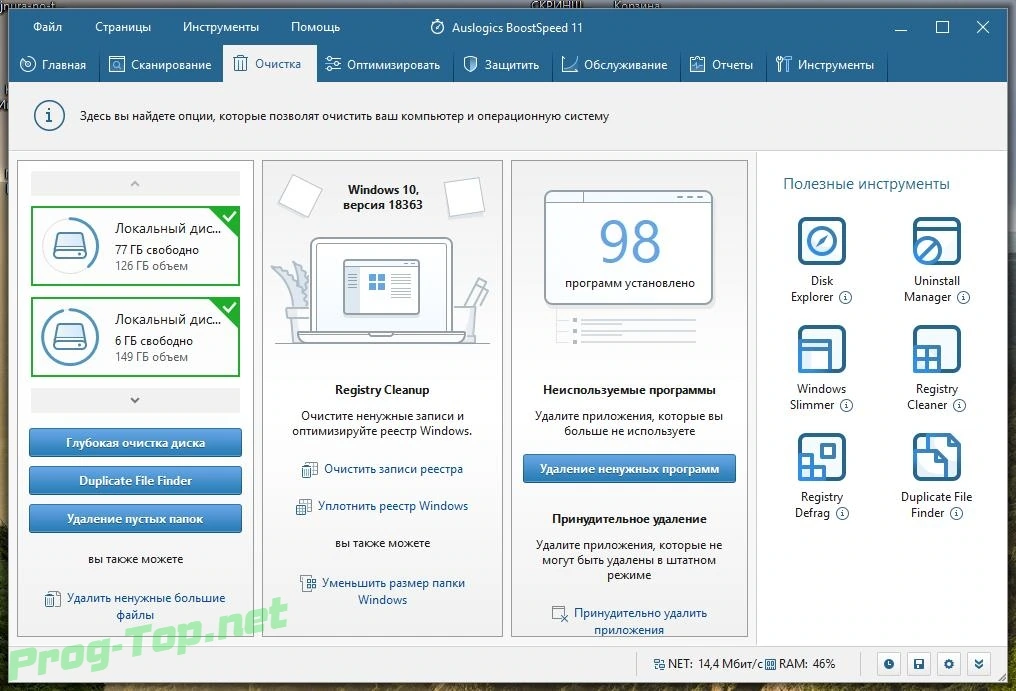Open the Registry Defrag tool icon
The image size is (1016, 691).
(x=821, y=457)
